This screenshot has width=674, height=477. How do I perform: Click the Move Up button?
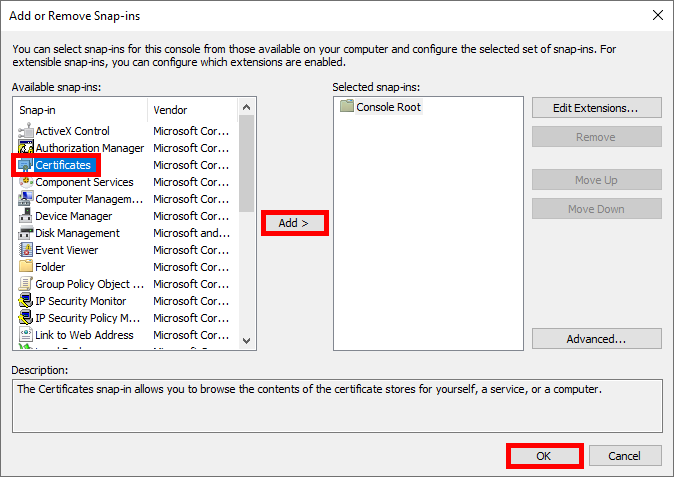coord(596,180)
